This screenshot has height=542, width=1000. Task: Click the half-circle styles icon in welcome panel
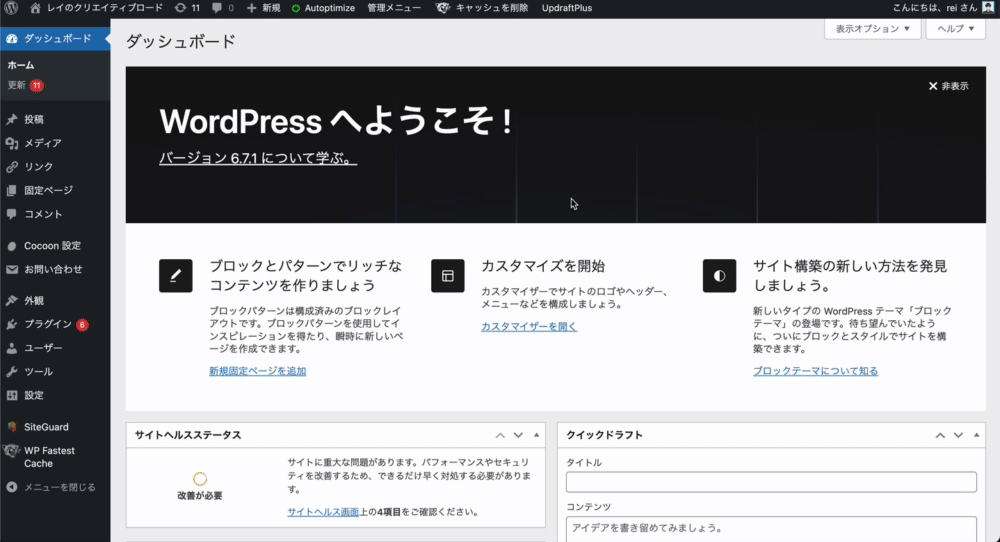pyautogui.click(x=719, y=275)
